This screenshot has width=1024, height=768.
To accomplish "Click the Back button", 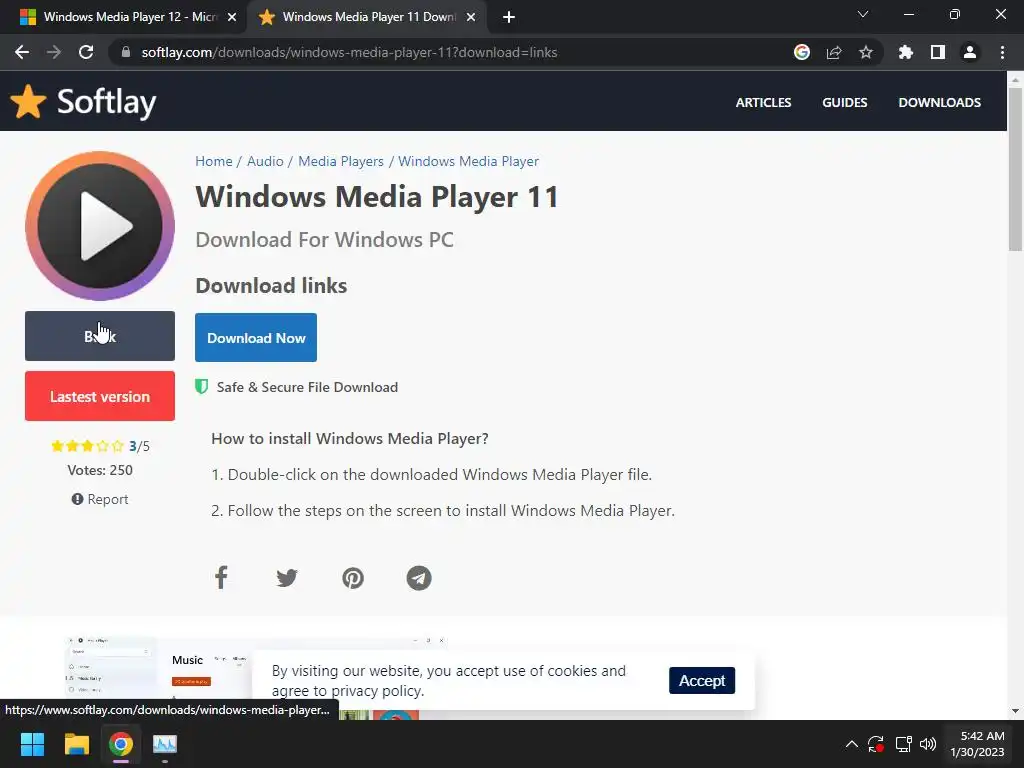I will [x=100, y=336].
